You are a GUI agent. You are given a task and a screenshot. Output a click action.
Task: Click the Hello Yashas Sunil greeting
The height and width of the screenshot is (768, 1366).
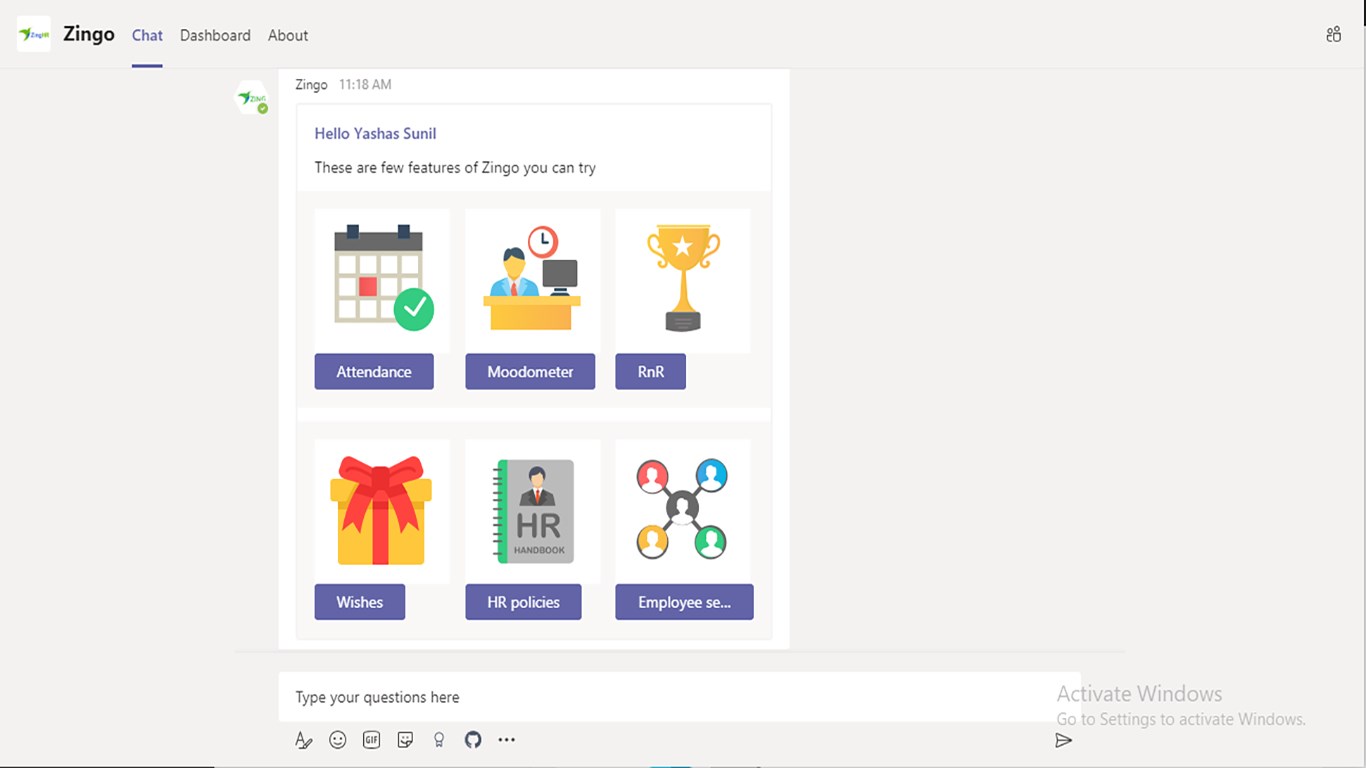pos(375,133)
